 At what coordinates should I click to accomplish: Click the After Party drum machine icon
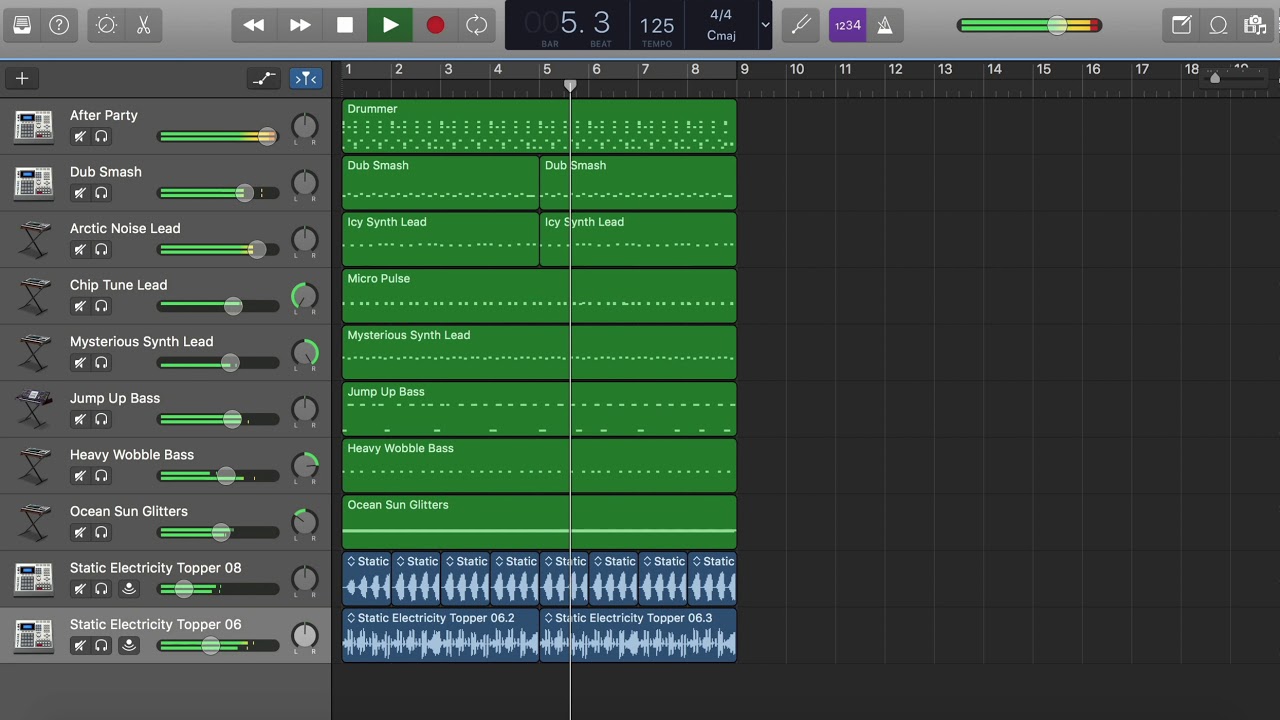click(x=33, y=125)
